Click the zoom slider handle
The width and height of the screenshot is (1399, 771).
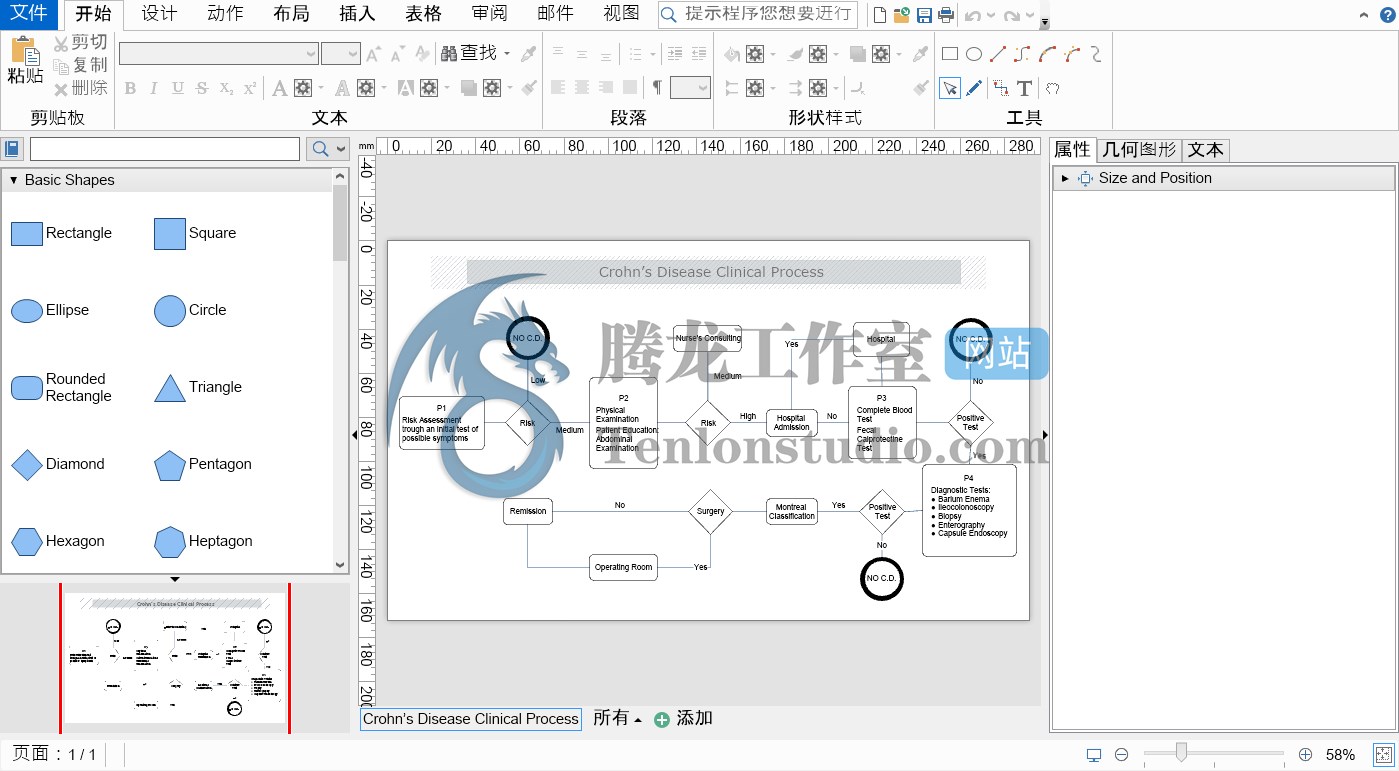(x=1182, y=752)
